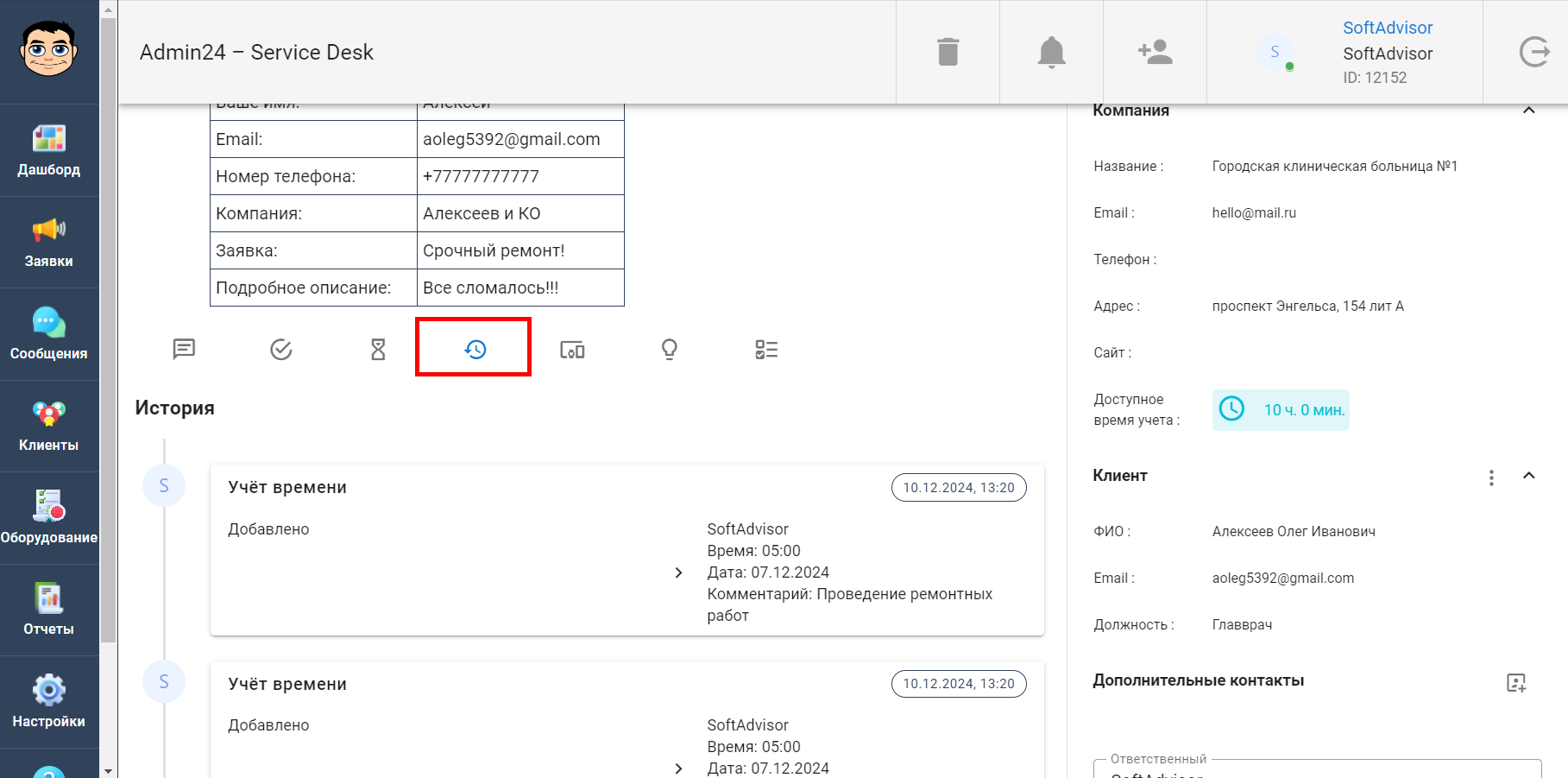Expand first Учёт времени history entry arrow
The image size is (1568, 778).
pyautogui.click(x=678, y=572)
